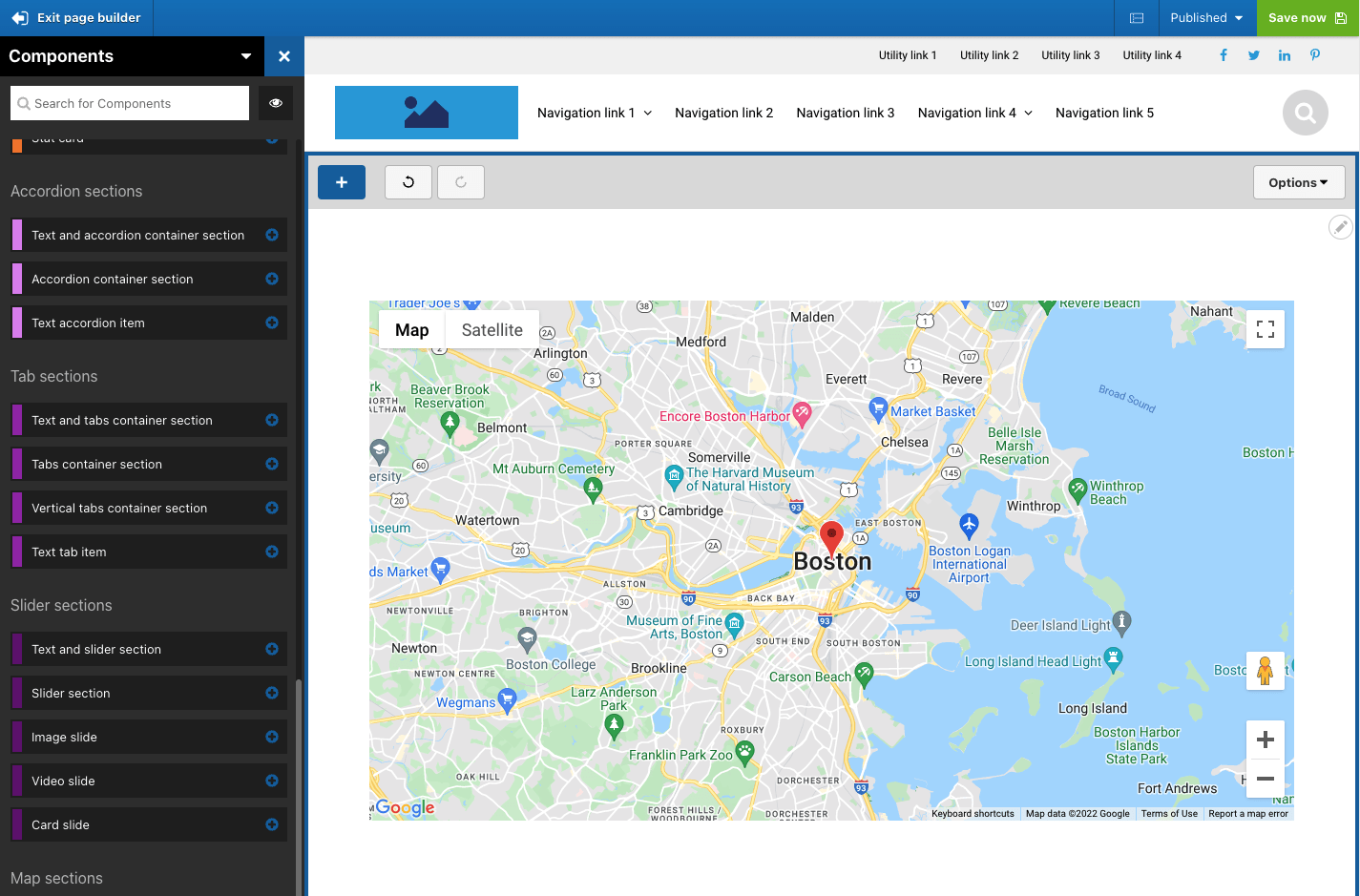Screen dimensions: 1360x896
Task: Click the Save now button
Action: click(x=1308, y=18)
